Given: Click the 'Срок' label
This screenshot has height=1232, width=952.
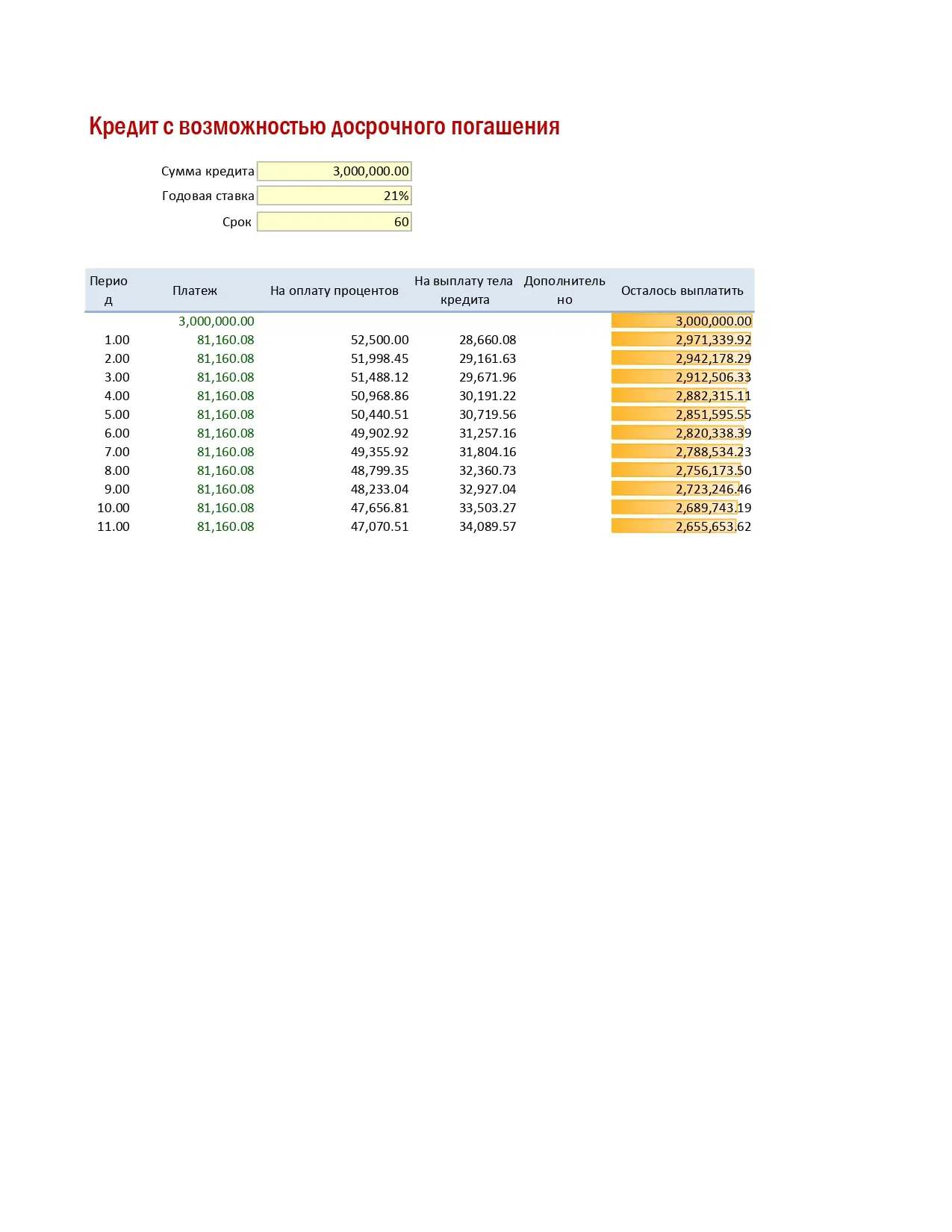Looking at the screenshot, I should [237, 222].
